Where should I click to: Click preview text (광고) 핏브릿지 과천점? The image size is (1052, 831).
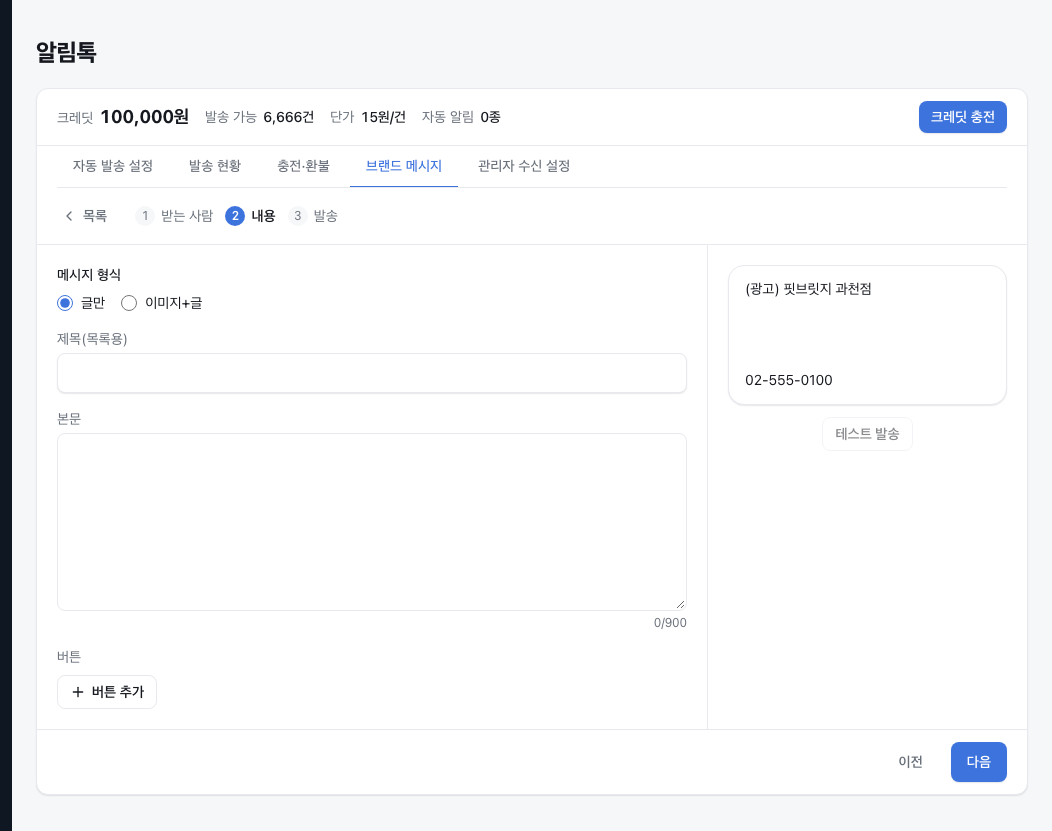808,289
